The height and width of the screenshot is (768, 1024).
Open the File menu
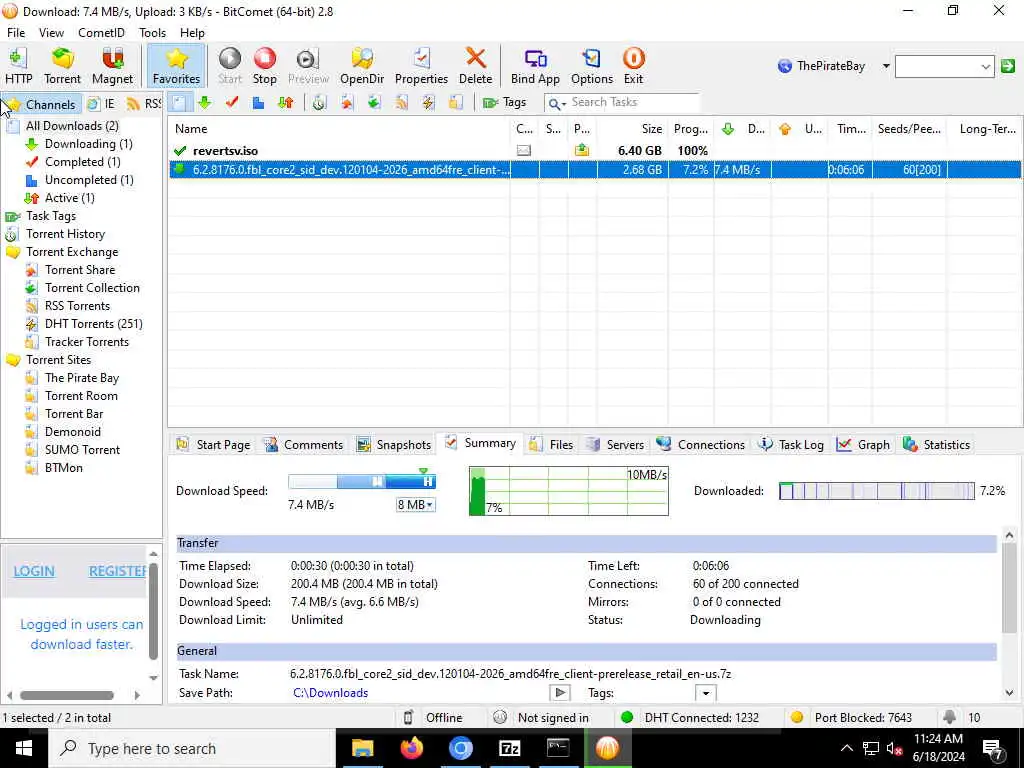pos(16,33)
